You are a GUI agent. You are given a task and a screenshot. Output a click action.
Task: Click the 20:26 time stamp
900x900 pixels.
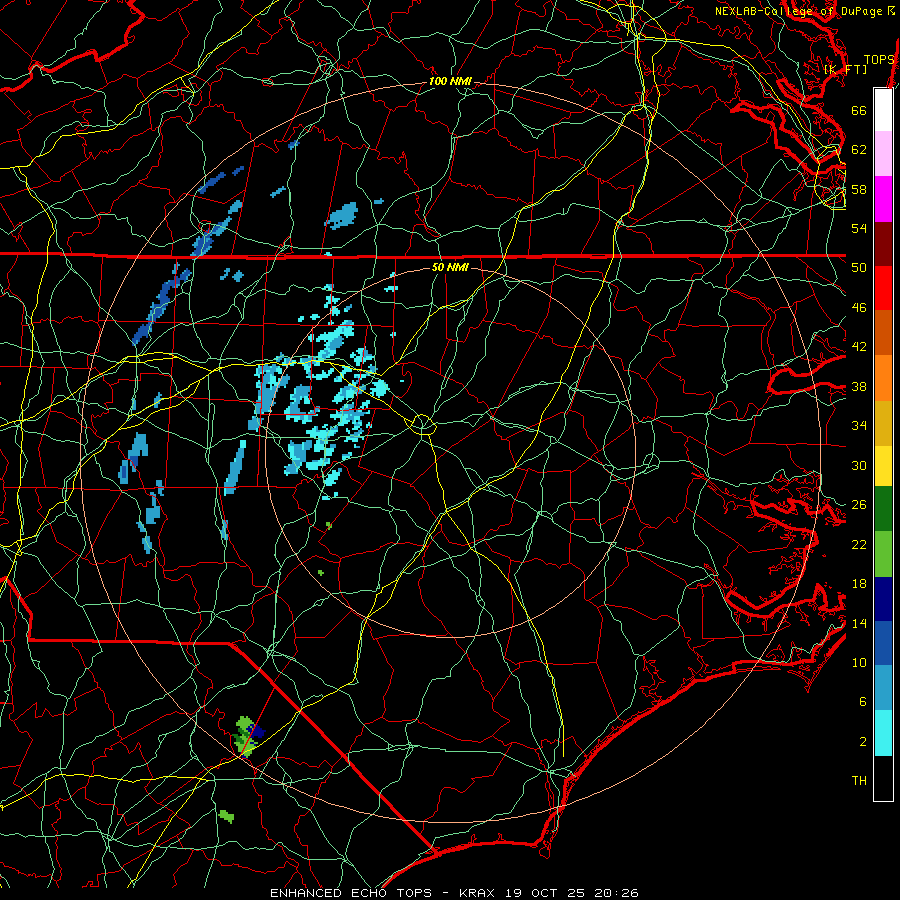pyautogui.click(x=616, y=893)
